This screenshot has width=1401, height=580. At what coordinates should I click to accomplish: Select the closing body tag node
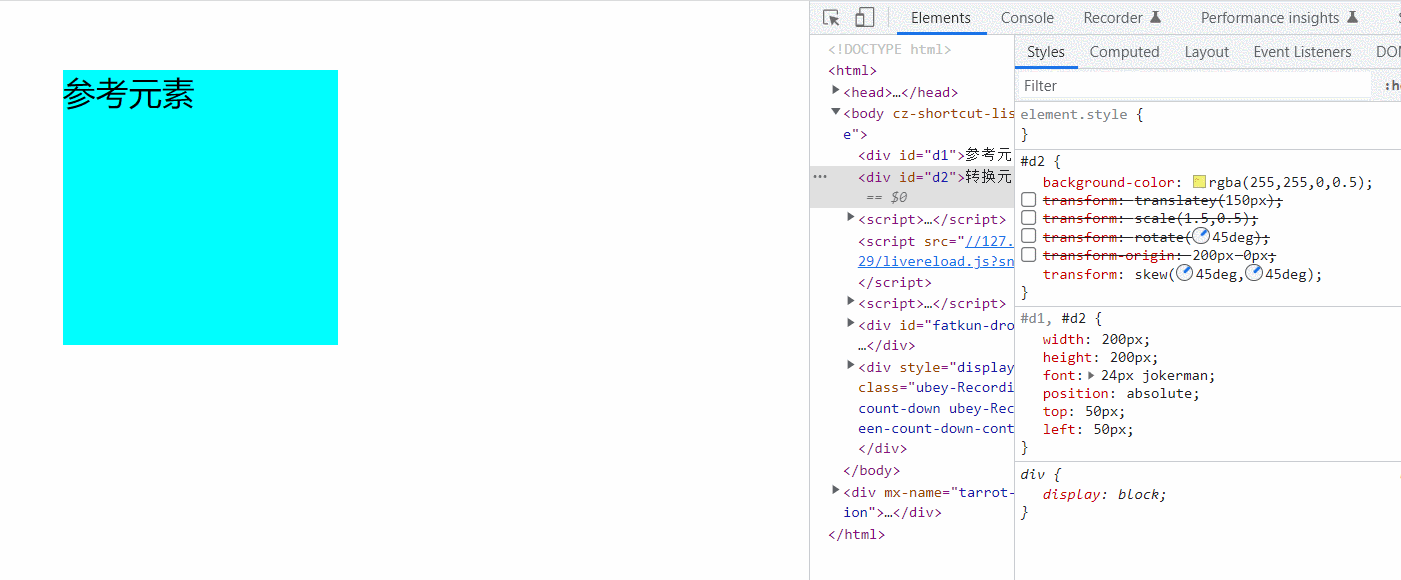[872, 470]
